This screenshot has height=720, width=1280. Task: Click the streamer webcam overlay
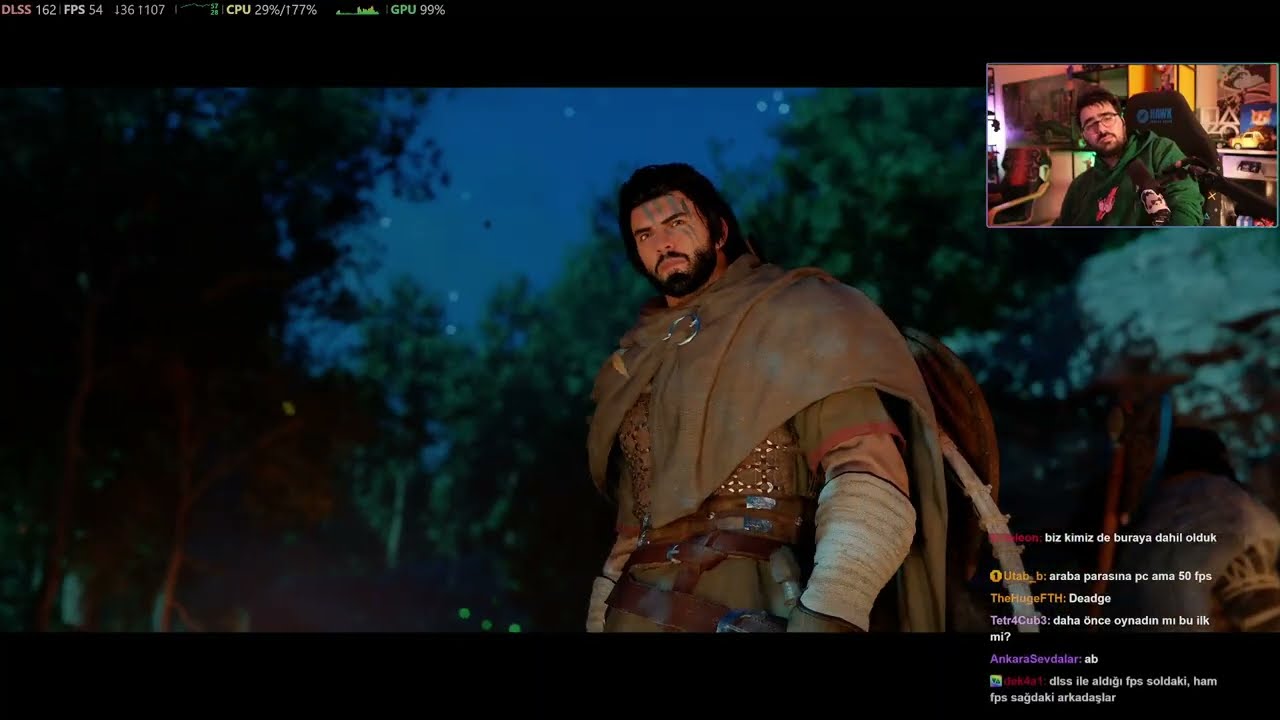(x=1132, y=146)
